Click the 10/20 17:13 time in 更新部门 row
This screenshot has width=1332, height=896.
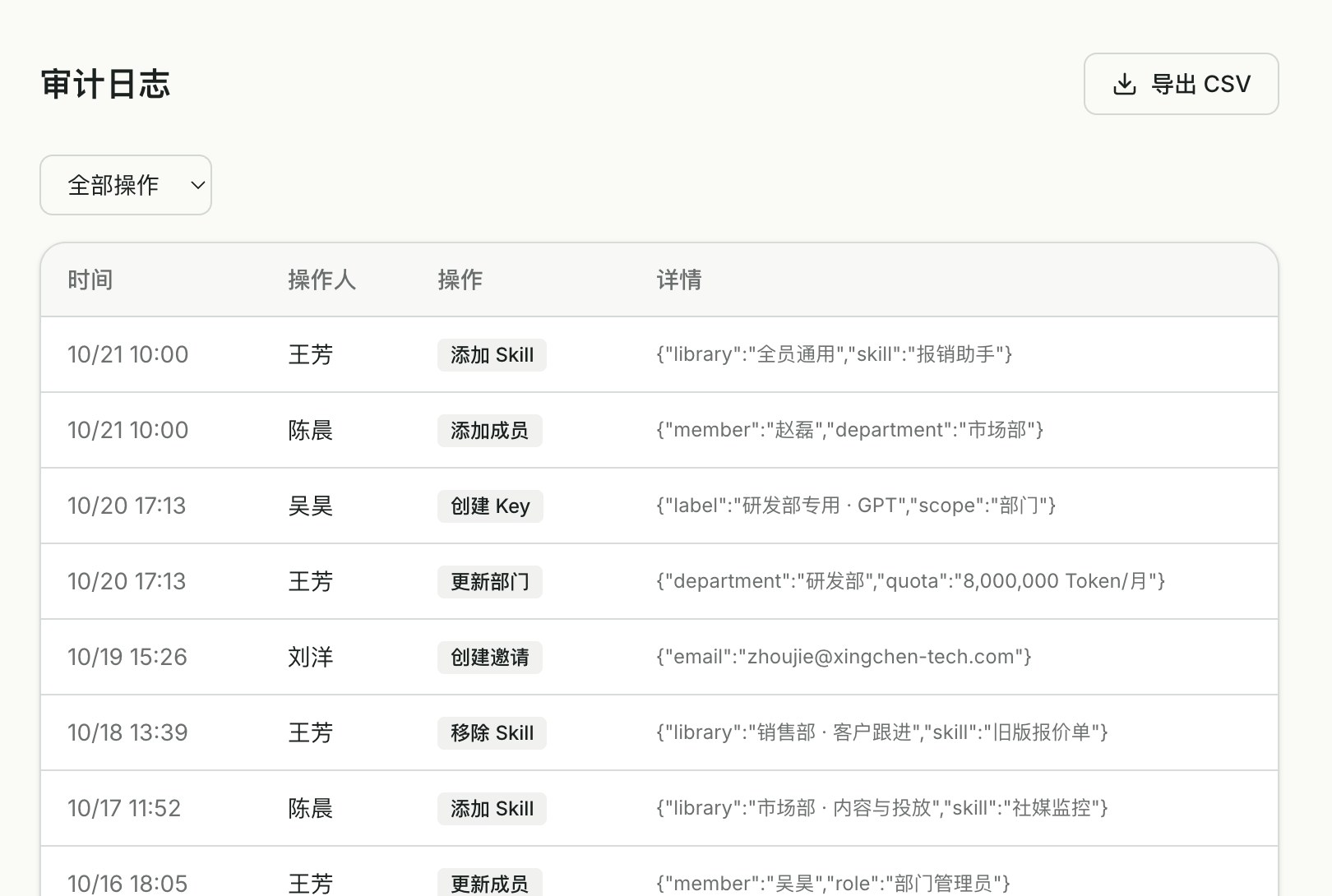point(127,582)
